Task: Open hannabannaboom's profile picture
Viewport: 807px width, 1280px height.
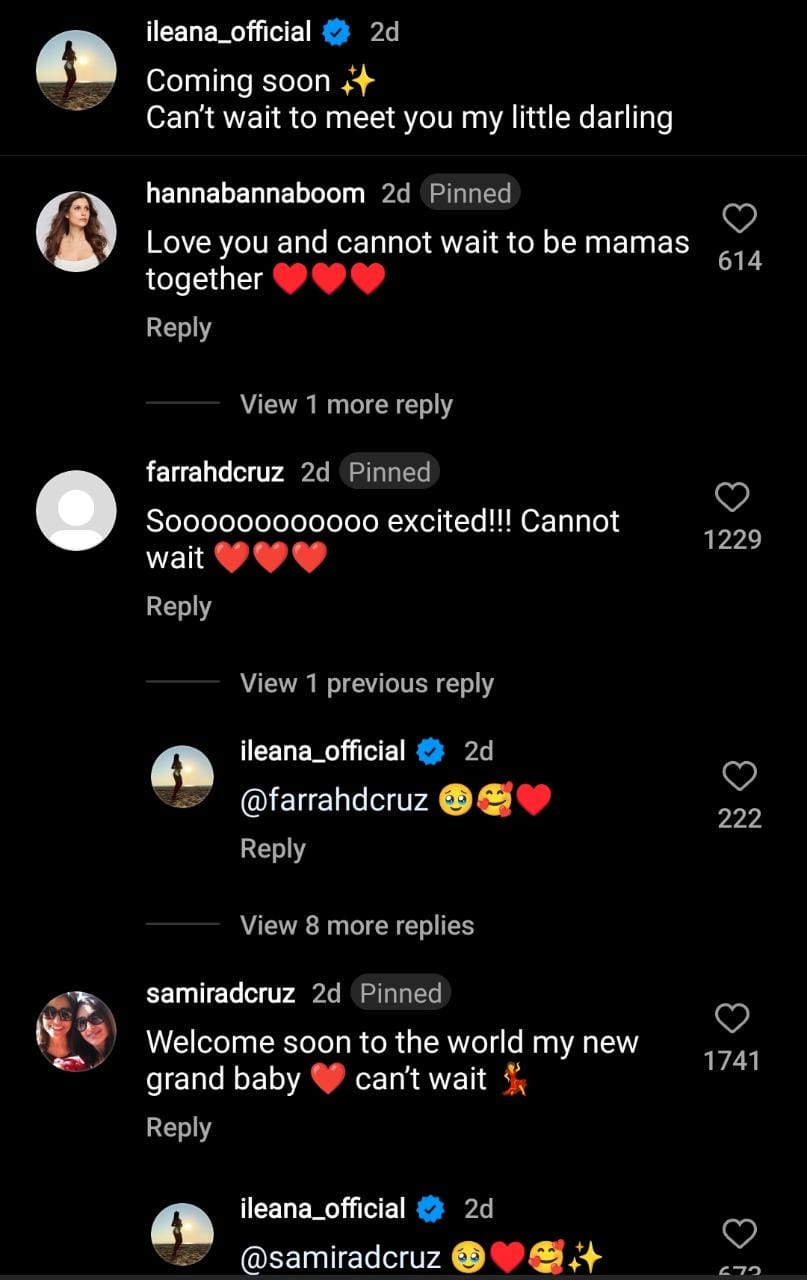Action: [76, 231]
